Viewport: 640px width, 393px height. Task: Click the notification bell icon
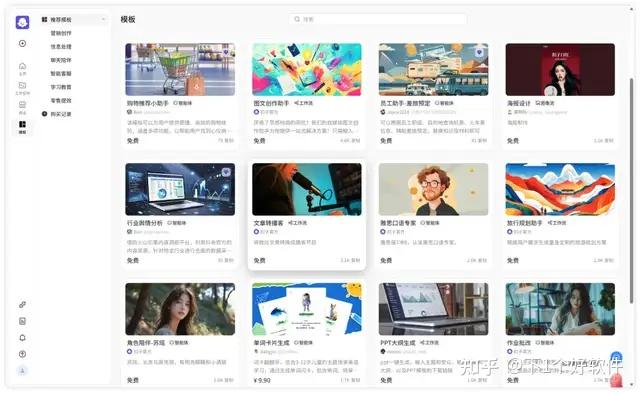point(22,338)
